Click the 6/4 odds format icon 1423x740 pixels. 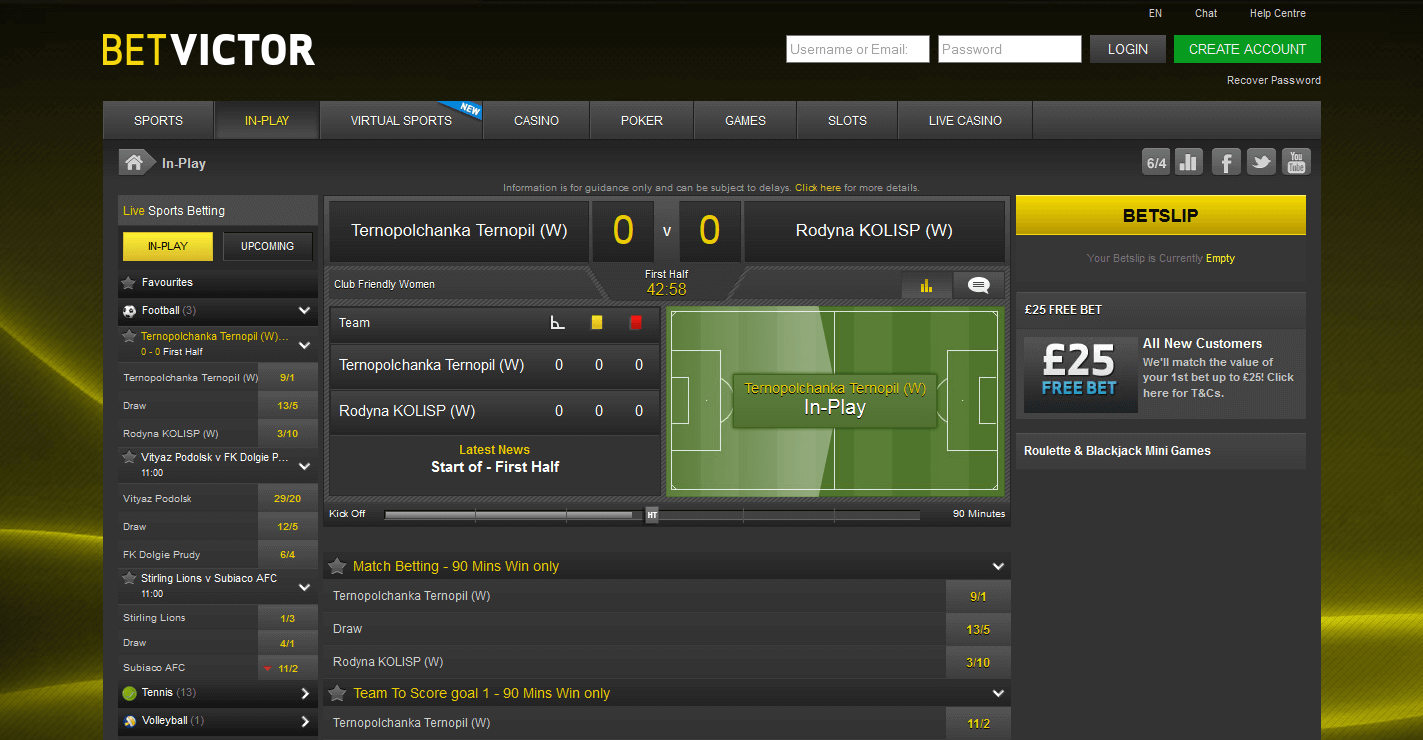[1156, 162]
